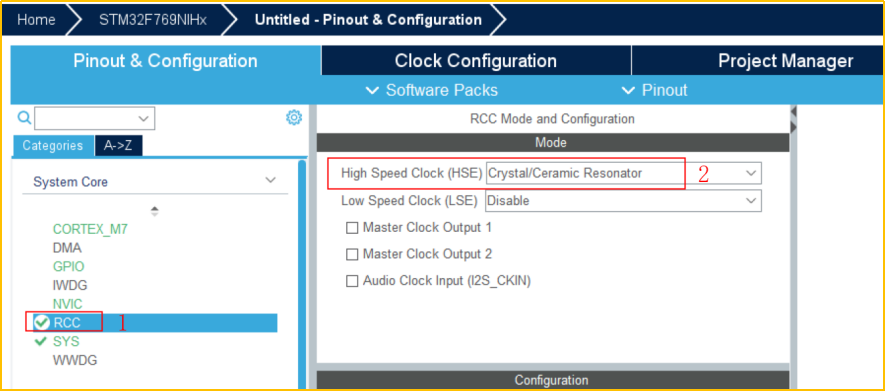
Task: Collapse the System Core category
Action: (x=271, y=181)
